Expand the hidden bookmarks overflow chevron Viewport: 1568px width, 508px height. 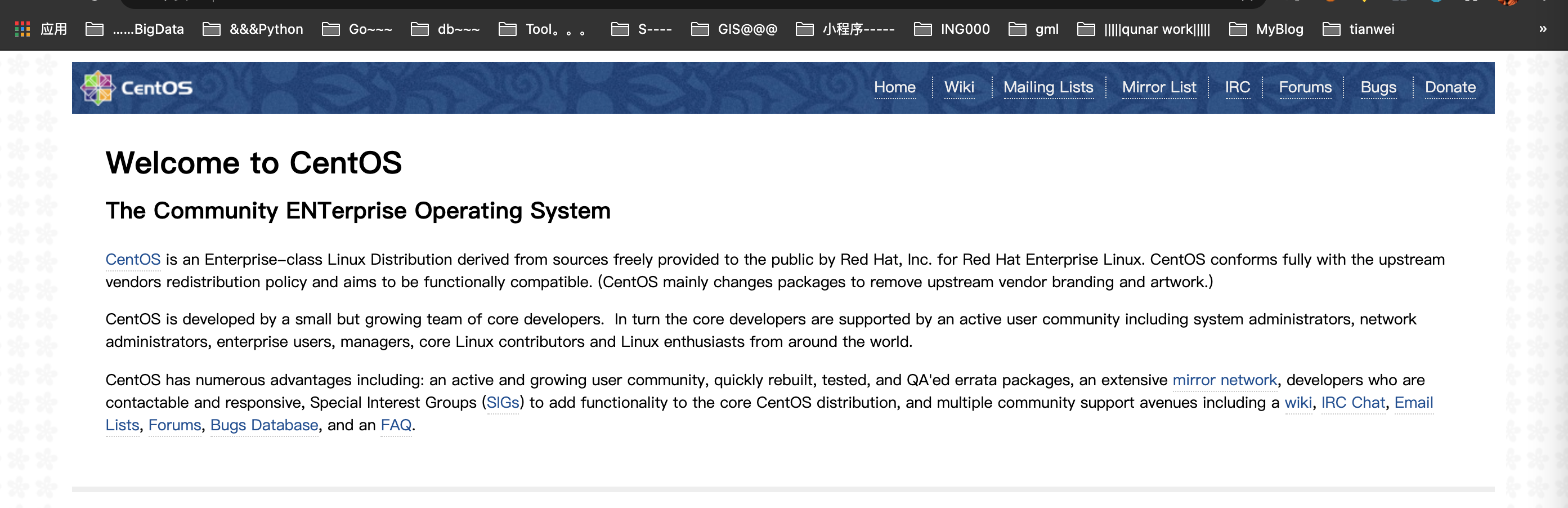coord(1543,29)
